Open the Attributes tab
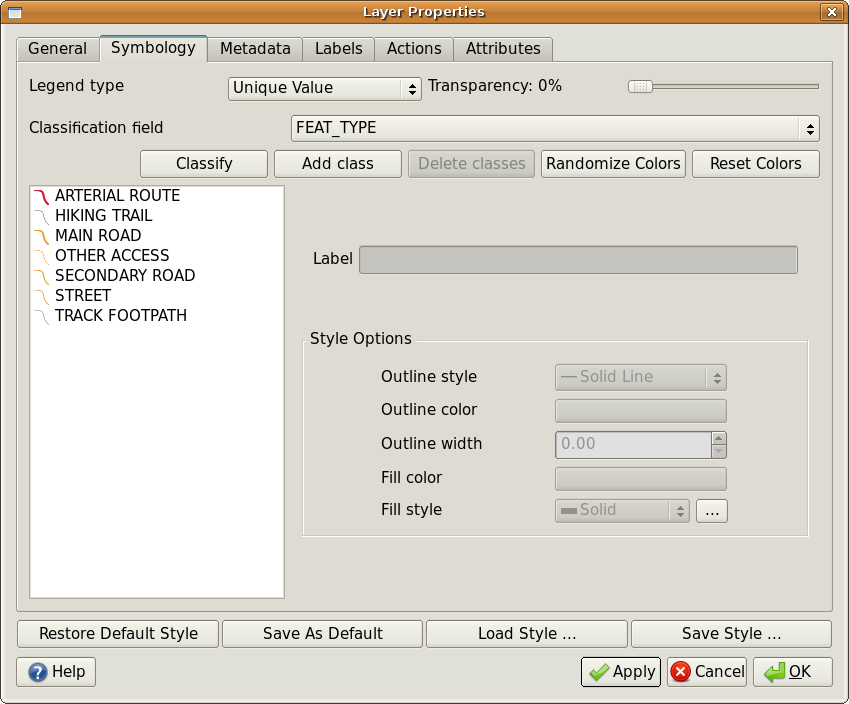849x704 pixels. tap(503, 48)
